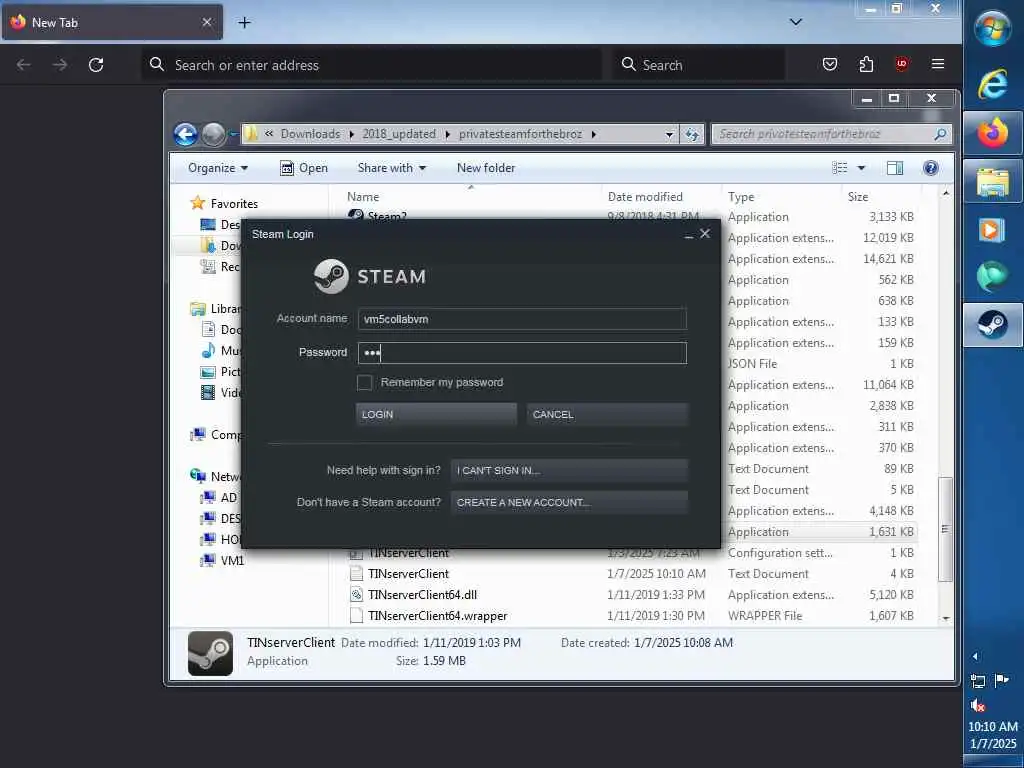The height and width of the screenshot is (768, 1024).
Task: Sort by the Type column header
Action: (782, 197)
